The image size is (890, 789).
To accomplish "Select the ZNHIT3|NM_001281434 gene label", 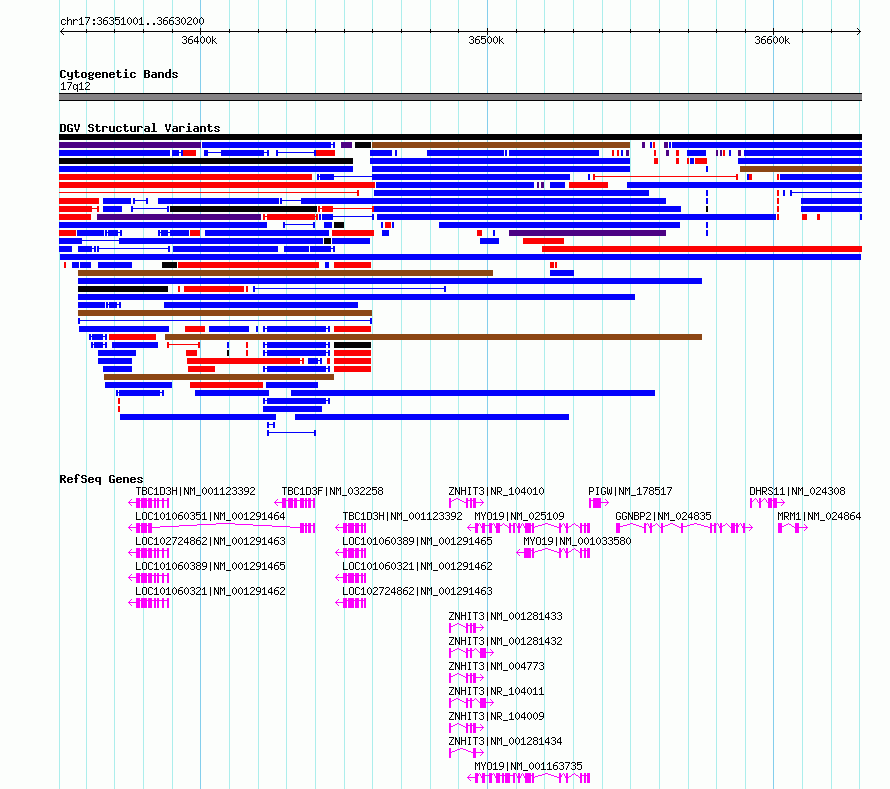I will pos(505,741).
